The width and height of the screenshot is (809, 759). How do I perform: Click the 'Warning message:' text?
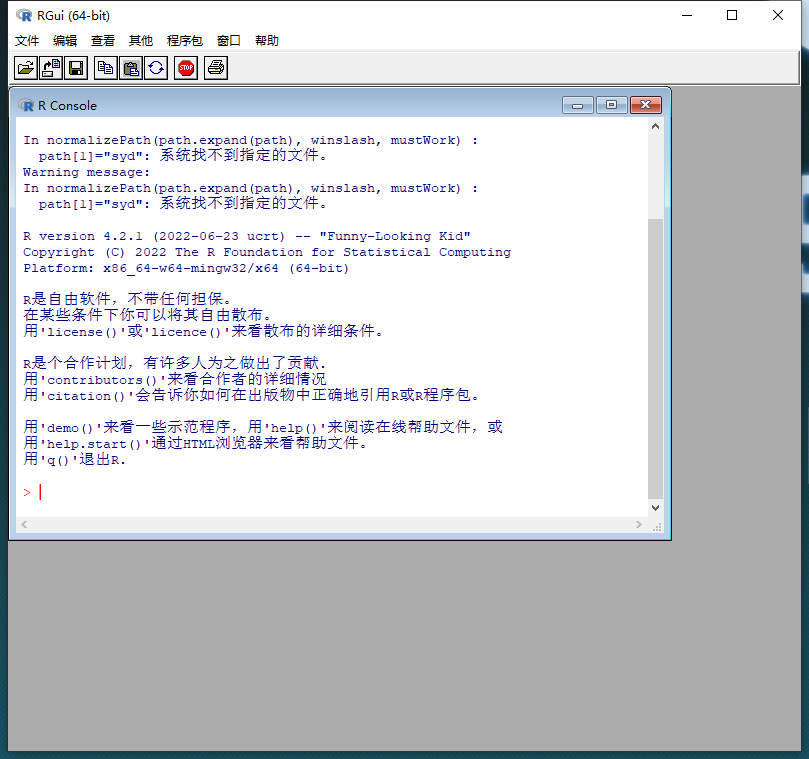point(86,172)
